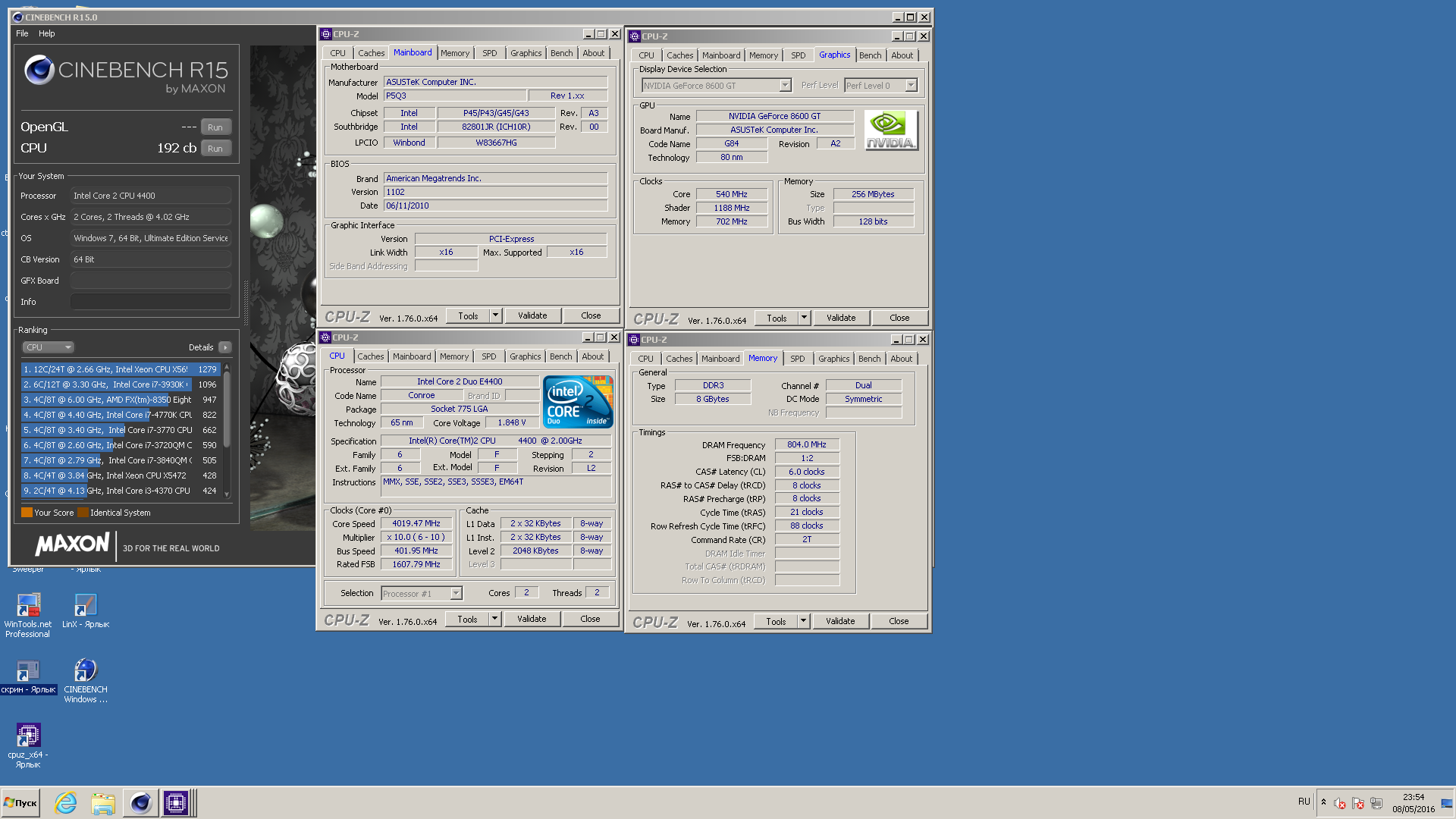Click the Show desktop tray button
This screenshot has height=819, width=1456.
point(1447,803)
